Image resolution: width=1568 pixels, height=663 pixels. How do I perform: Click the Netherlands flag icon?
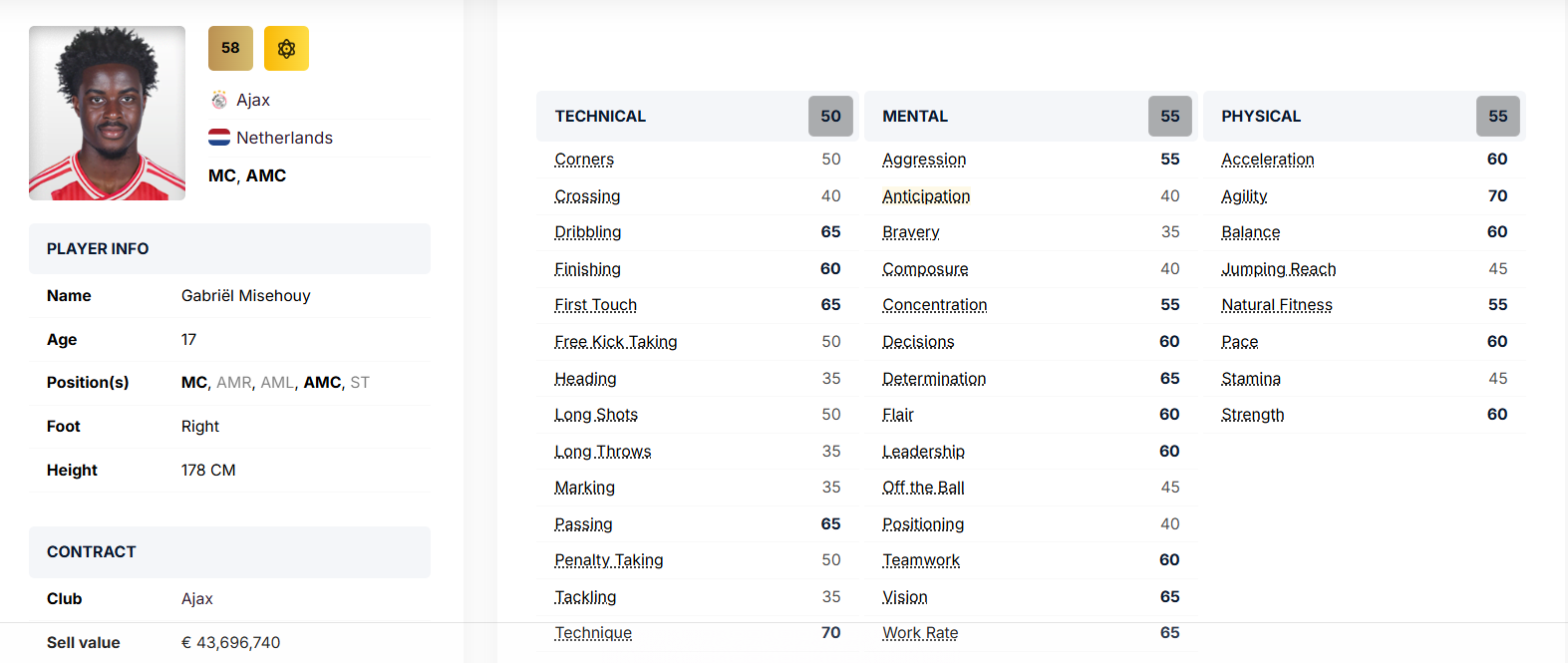pyautogui.click(x=219, y=138)
